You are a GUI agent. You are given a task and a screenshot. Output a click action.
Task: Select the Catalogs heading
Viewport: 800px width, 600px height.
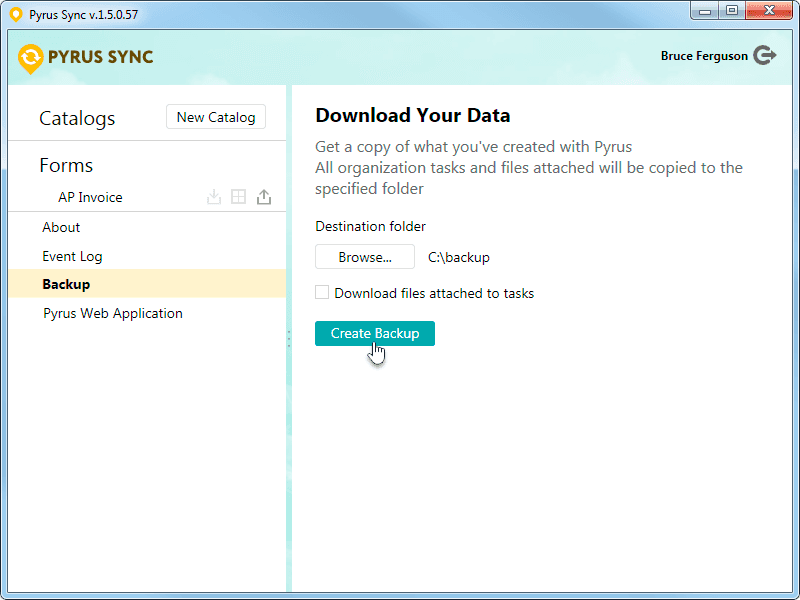coord(77,118)
